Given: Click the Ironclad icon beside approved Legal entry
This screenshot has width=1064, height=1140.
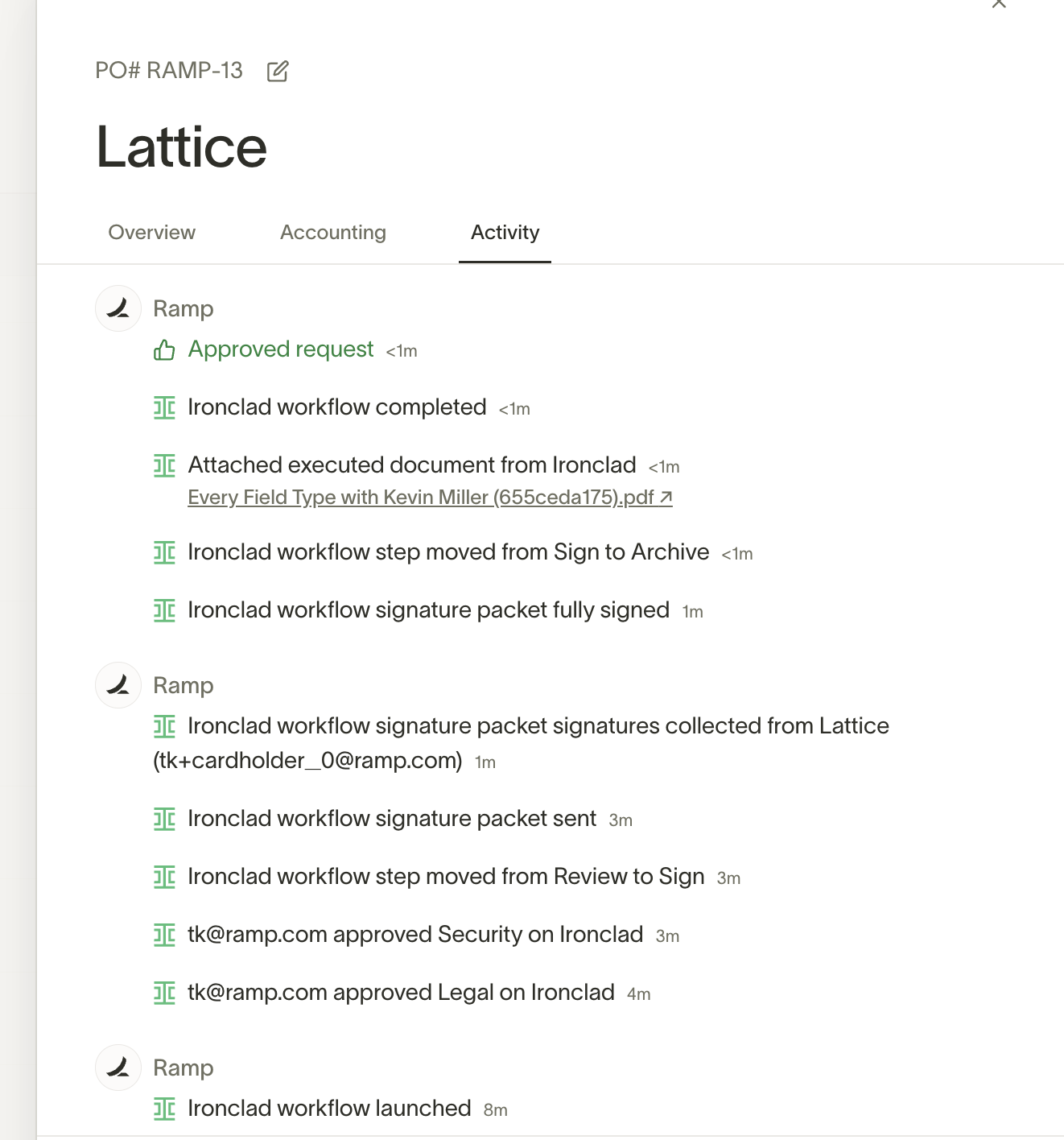Looking at the screenshot, I should pyautogui.click(x=164, y=993).
